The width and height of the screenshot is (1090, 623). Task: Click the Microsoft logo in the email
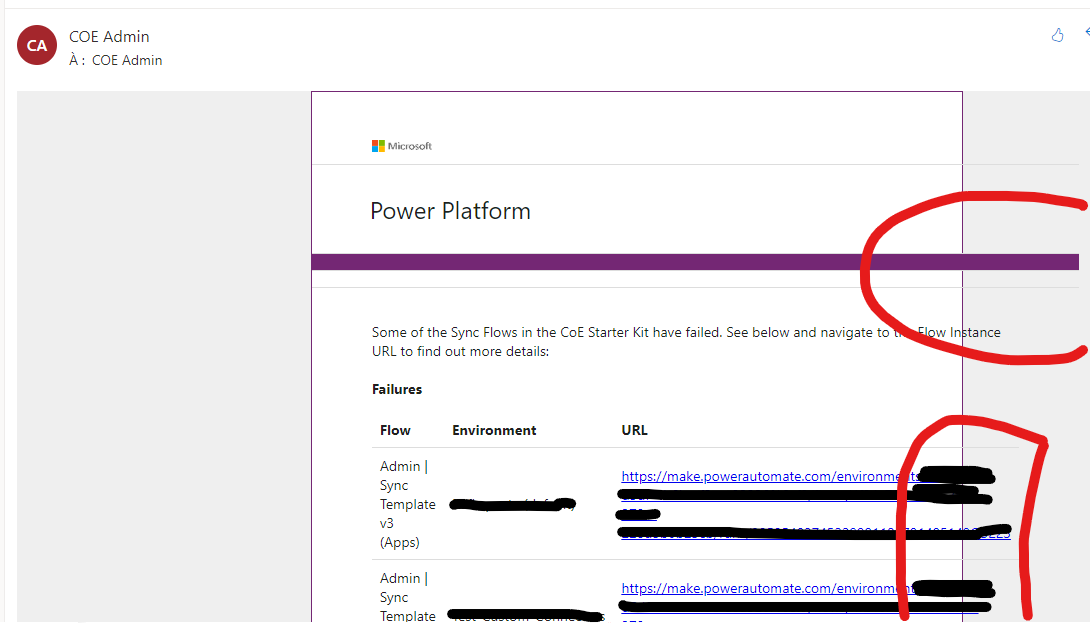402,146
